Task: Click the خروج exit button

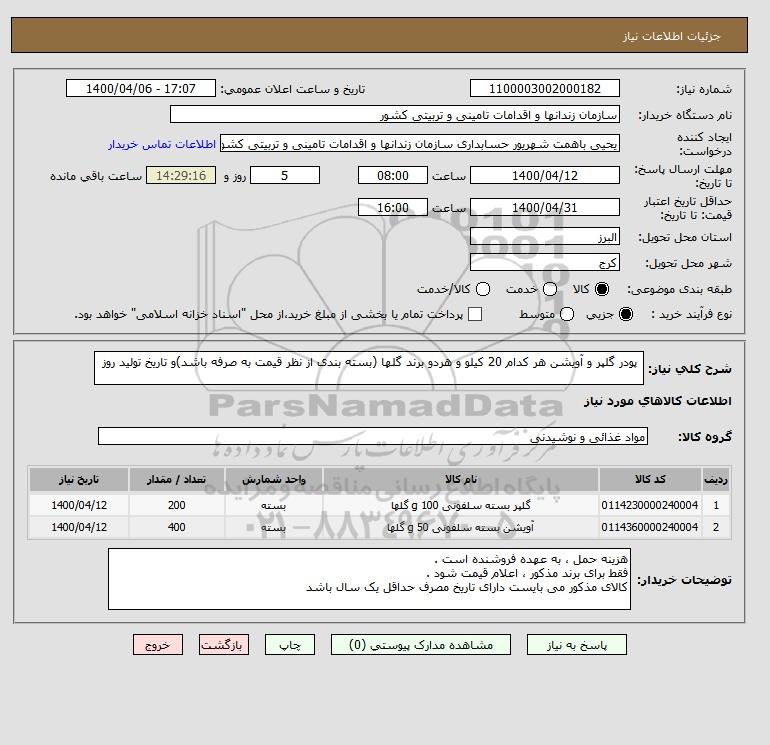Action: click(158, 645)
